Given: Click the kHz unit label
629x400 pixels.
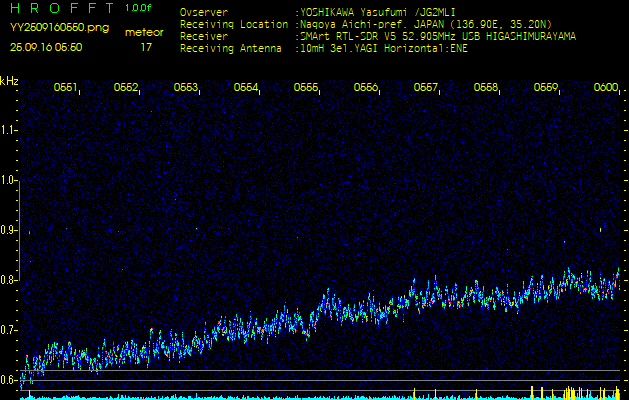Looking at the screenshot, I should pos(9,81).
